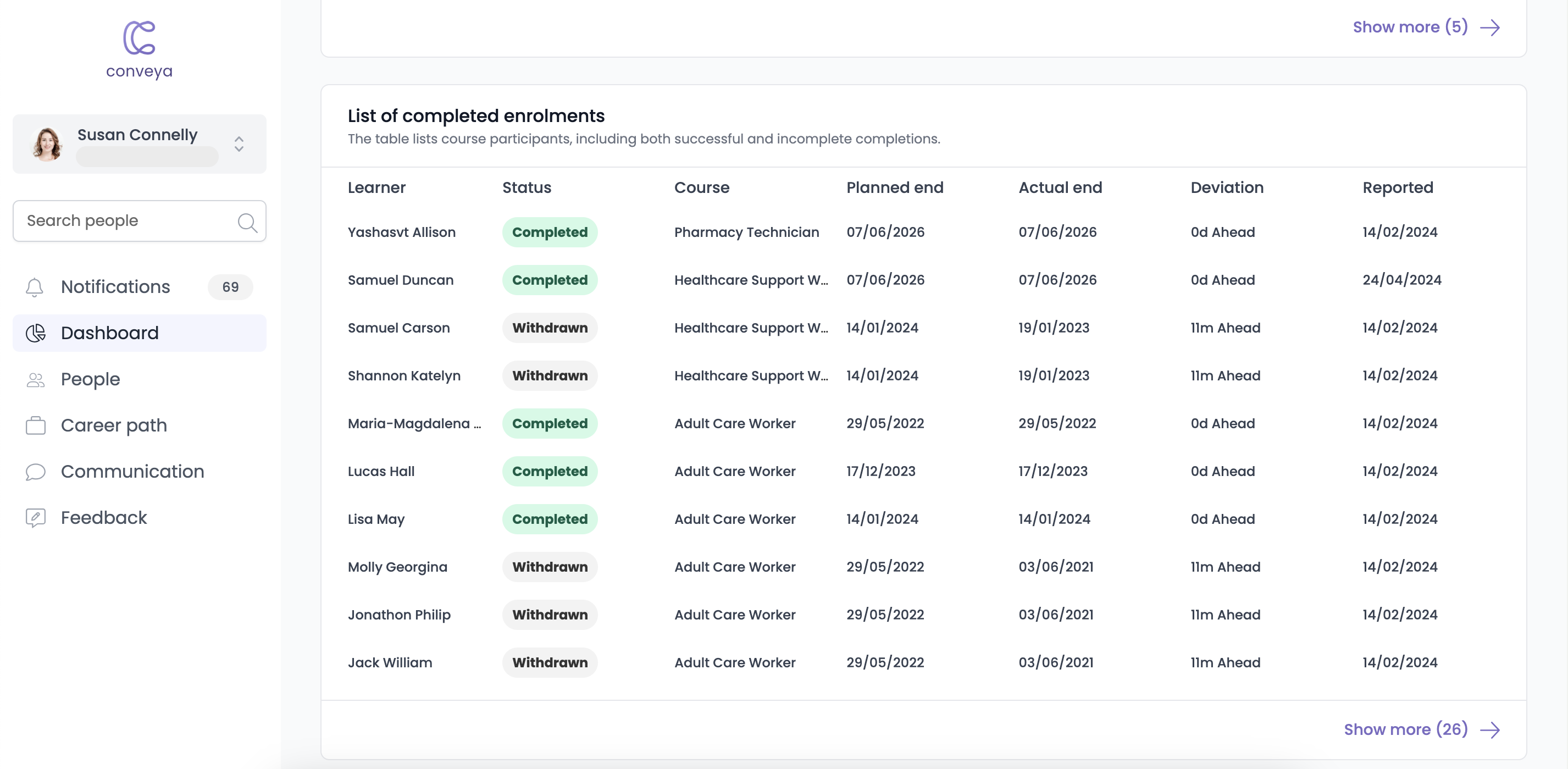Click reported date 24/04/2024
The image size is (1568, 769).
click(x=1402, y=280)
